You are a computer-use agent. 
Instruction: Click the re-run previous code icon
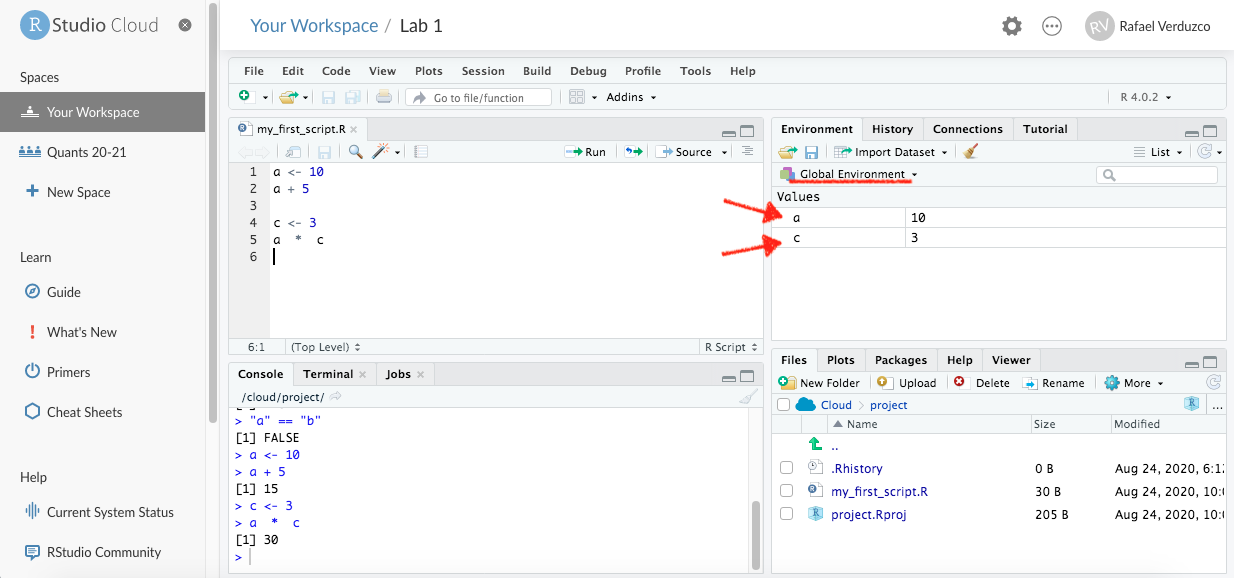633,152
